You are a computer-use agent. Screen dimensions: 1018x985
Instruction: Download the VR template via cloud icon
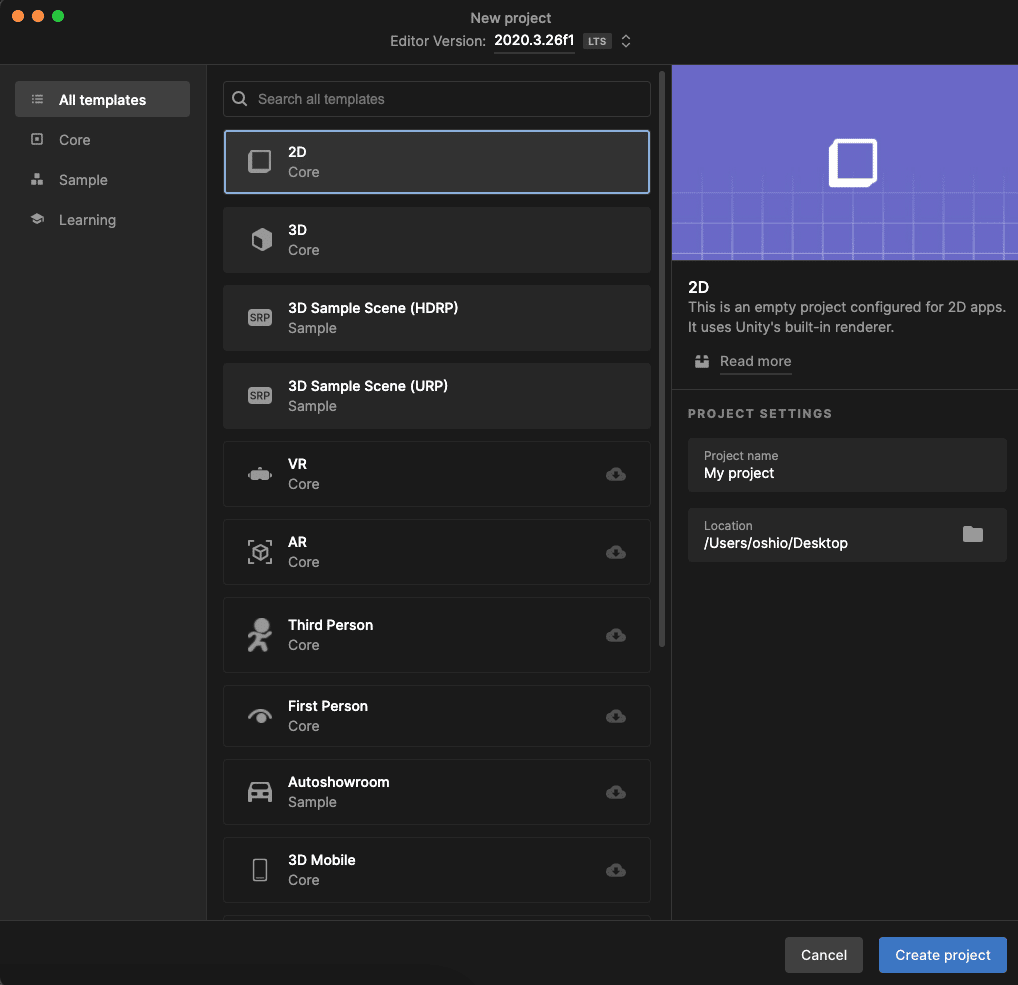pyautogui.click(x=615, y=475)
